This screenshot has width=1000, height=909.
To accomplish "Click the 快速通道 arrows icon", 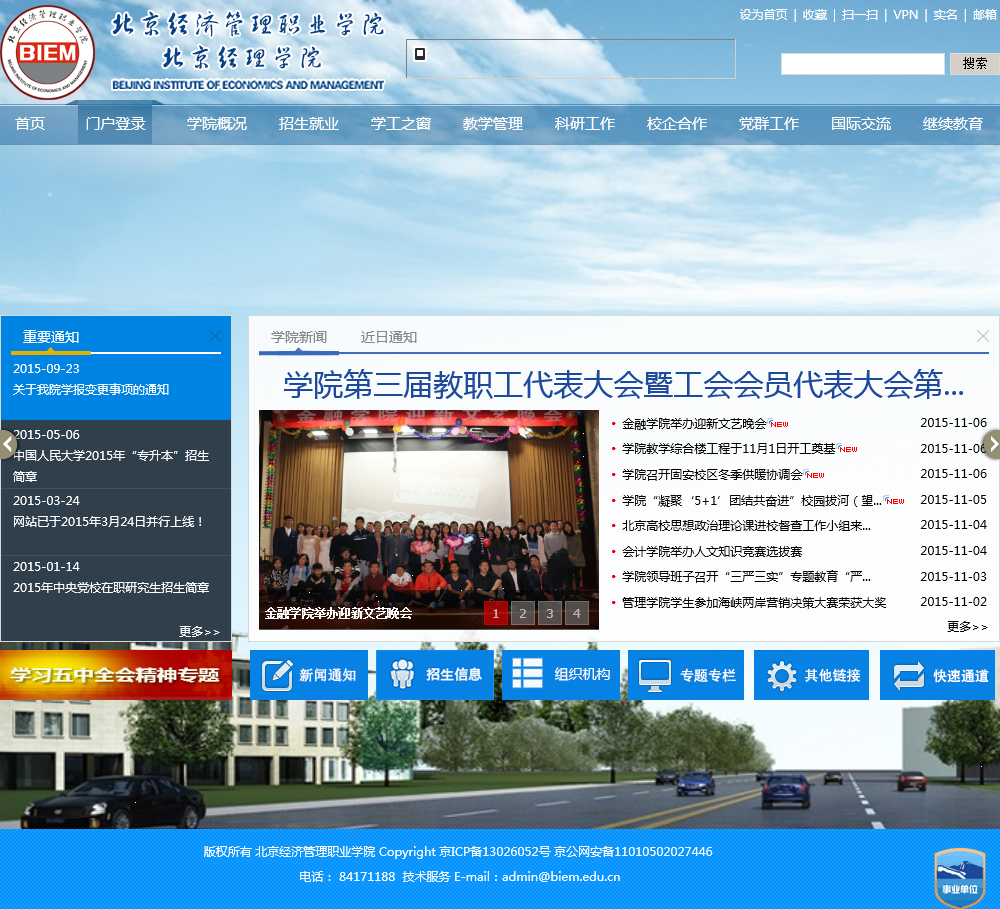I will (x=909, y=676).
